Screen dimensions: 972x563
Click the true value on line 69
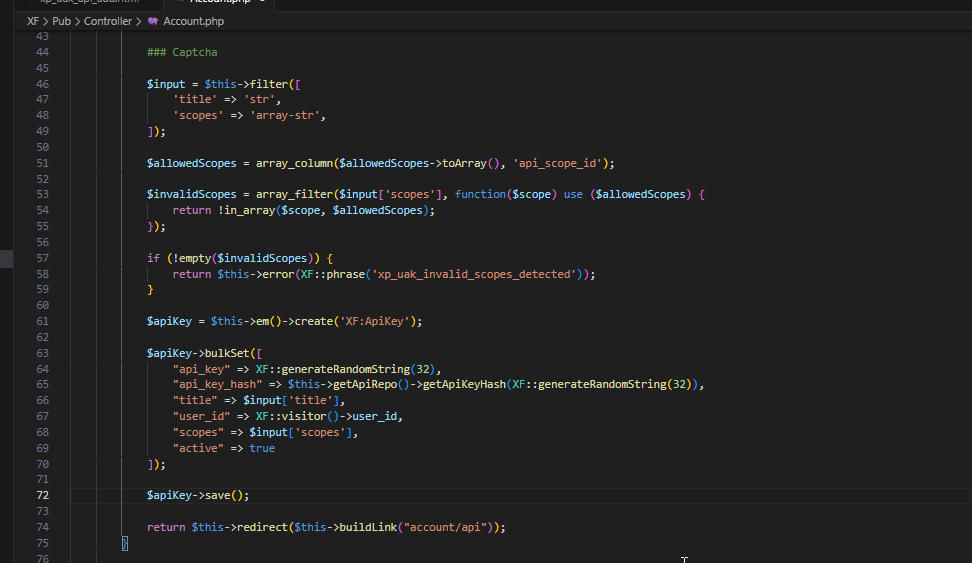tap(262, 448)
